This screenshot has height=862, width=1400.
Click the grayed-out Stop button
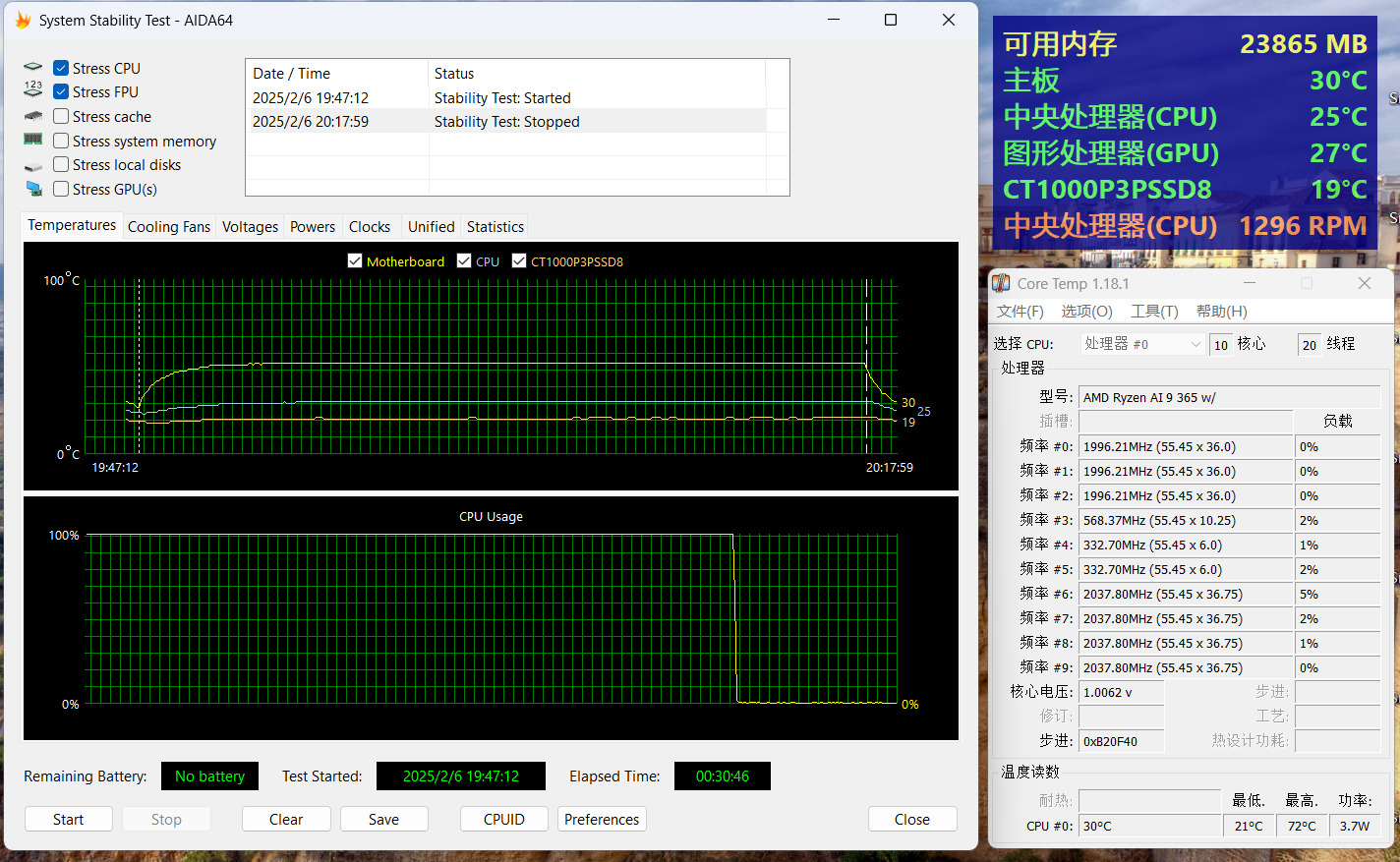[166, 819]
